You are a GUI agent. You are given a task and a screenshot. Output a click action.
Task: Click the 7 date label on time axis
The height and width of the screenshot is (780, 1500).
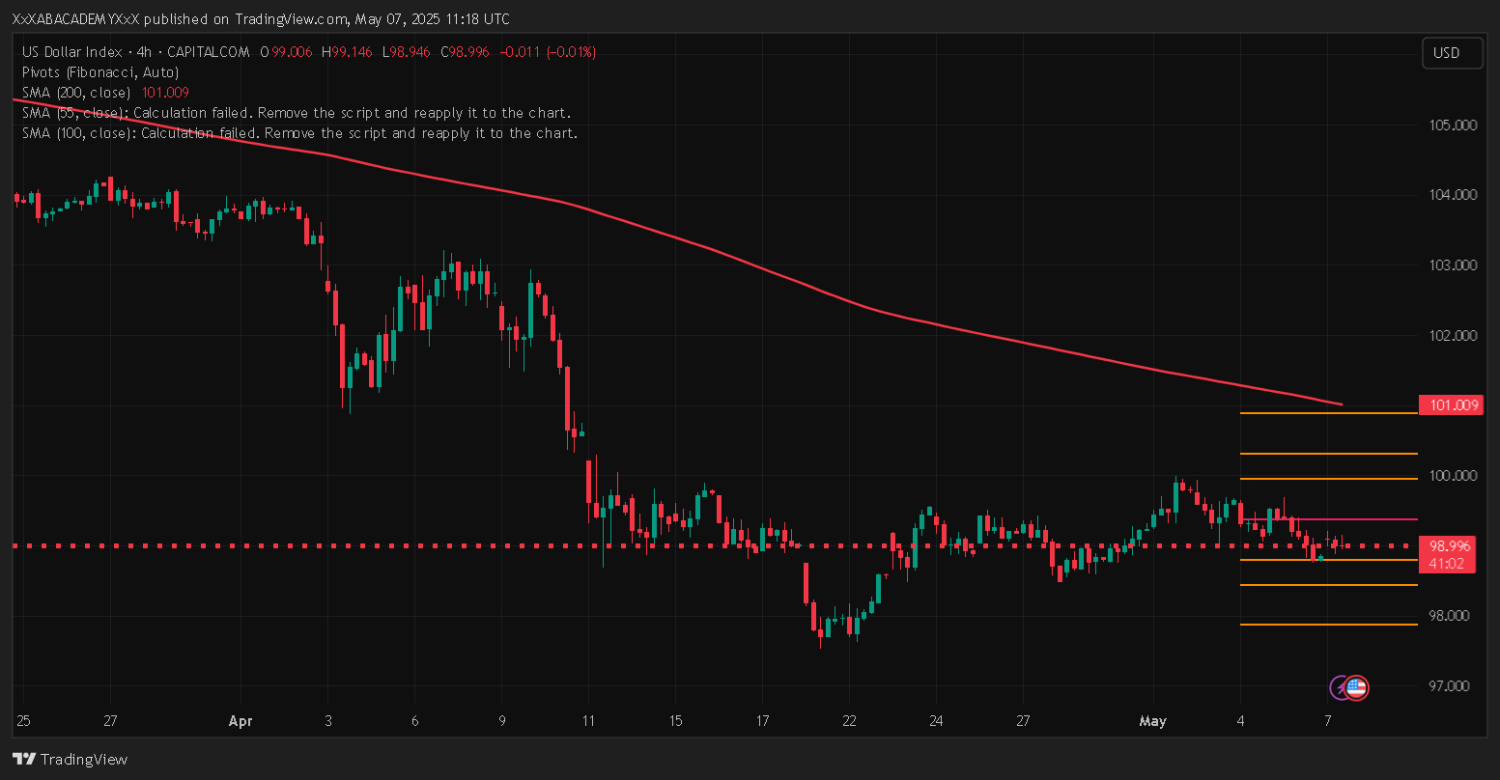tap(1327, 720)
